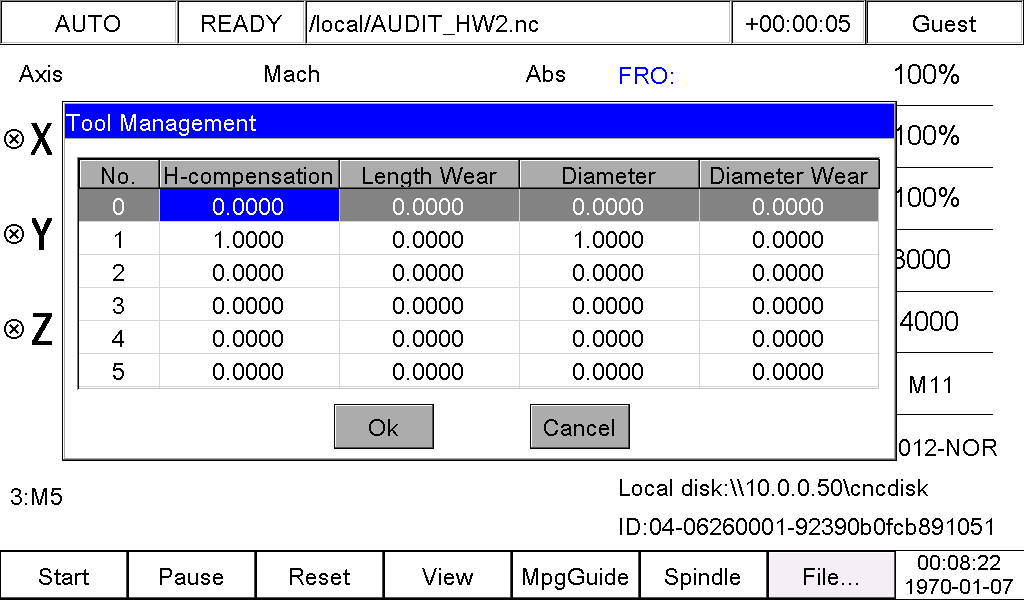
Task: Select the Diameter column header
Action: pyautogui.click(x=609, y=175)
